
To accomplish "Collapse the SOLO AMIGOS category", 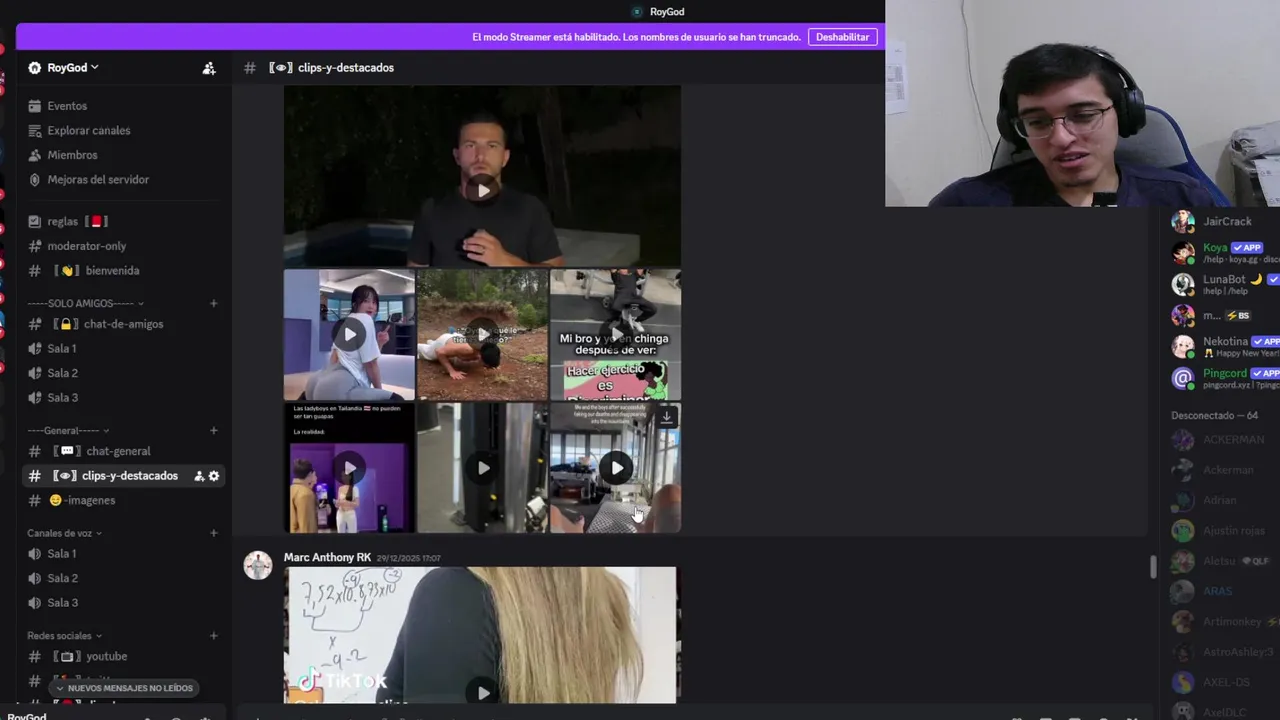I will pos(85,303).
